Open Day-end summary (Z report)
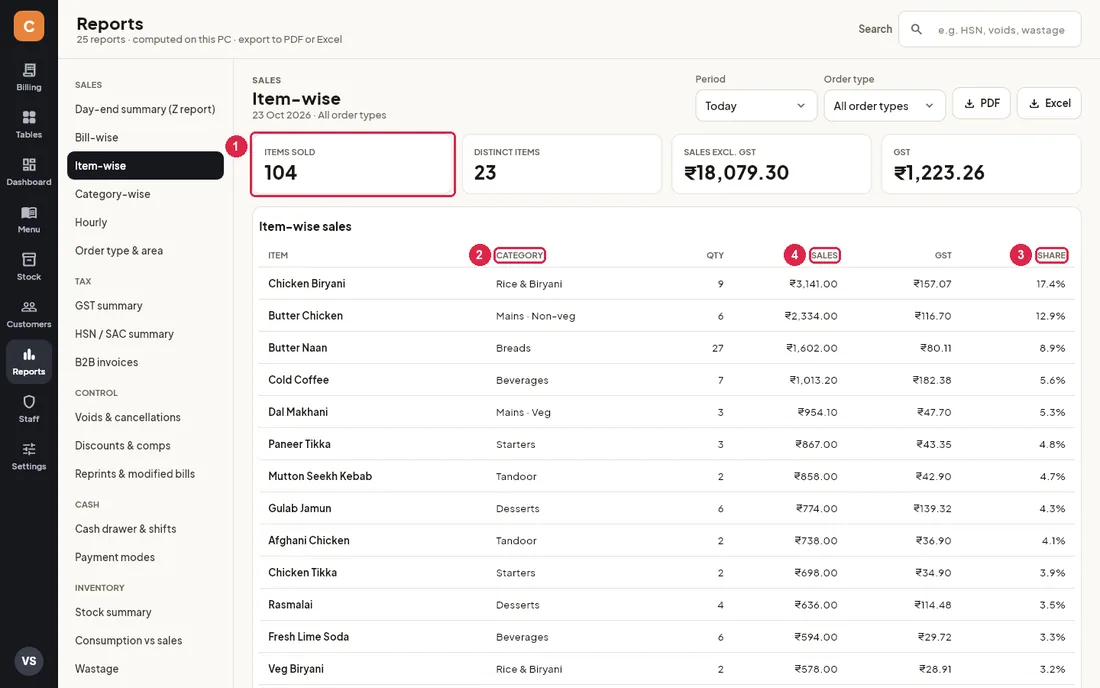 145,109
